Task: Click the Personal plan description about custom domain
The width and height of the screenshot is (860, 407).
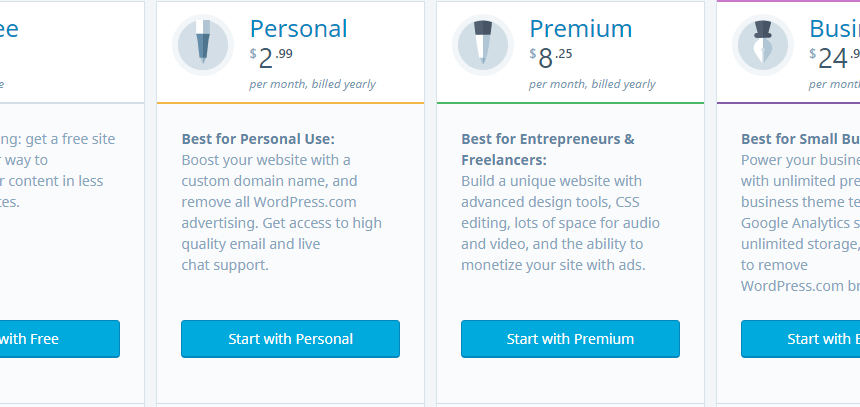Action: coord(282,212)
